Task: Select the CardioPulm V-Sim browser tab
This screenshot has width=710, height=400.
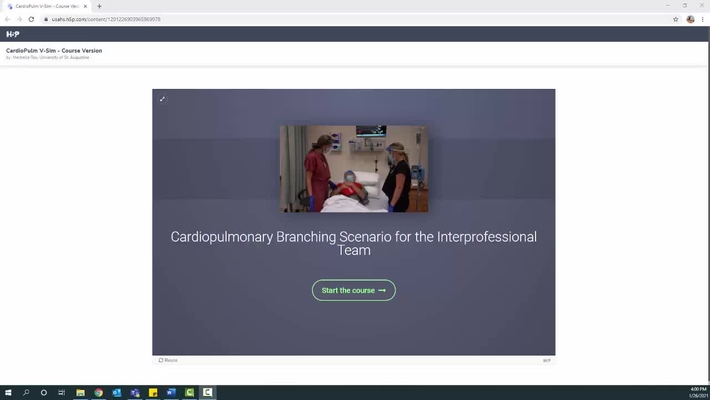Action: click(x=46, y=6)
